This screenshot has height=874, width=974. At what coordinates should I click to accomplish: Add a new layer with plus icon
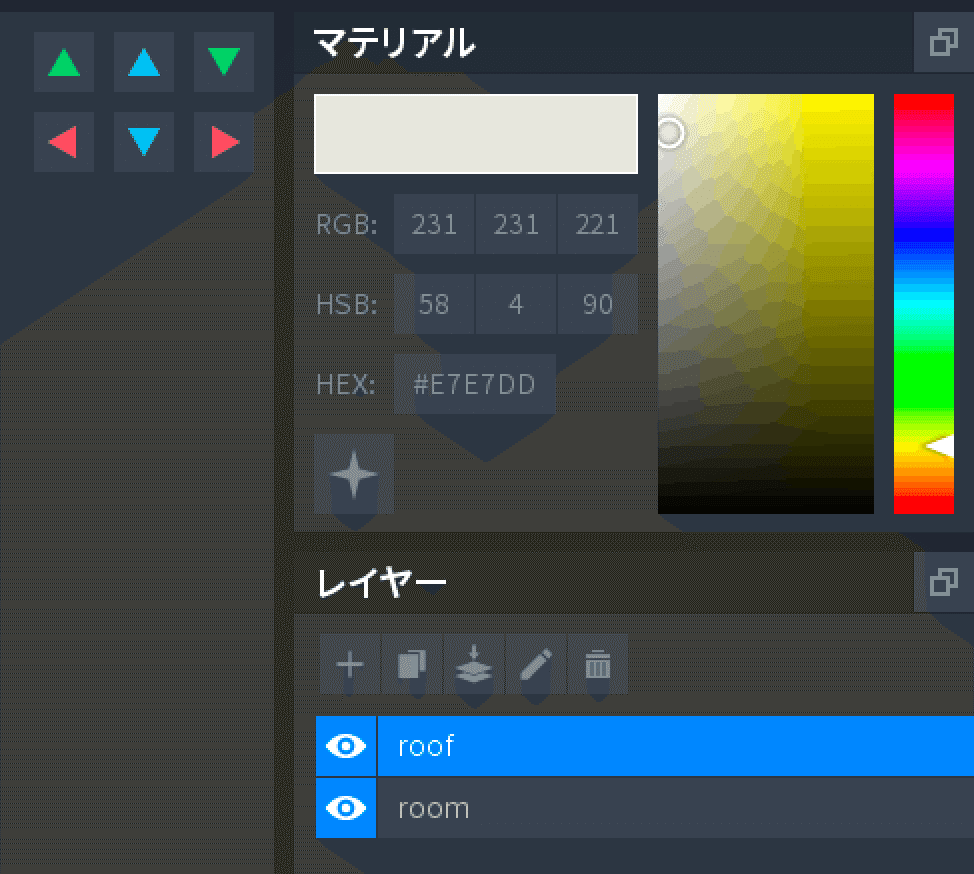pos(350,664)
